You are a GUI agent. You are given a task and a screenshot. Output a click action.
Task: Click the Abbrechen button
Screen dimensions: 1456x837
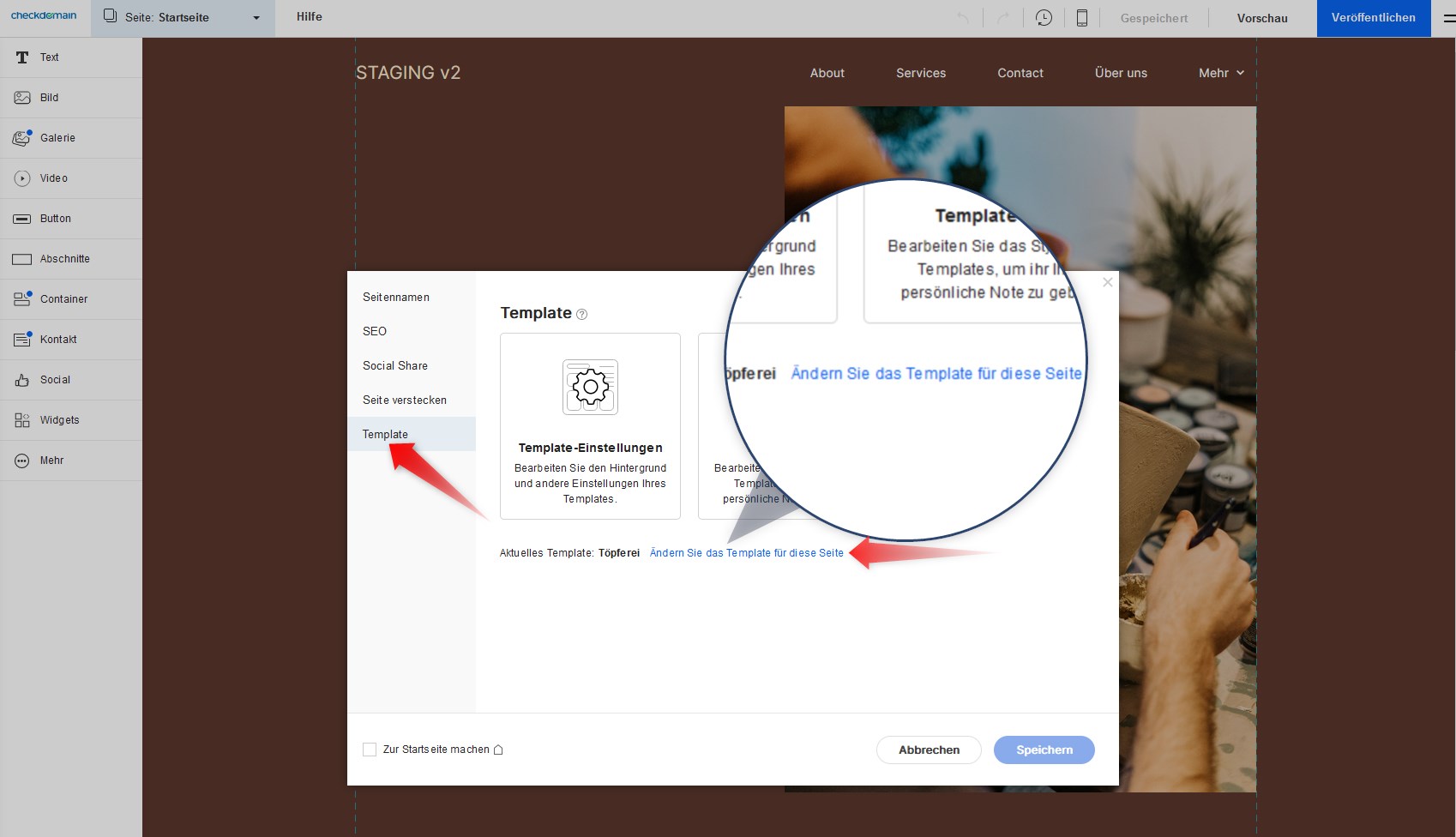pos(929,750)
